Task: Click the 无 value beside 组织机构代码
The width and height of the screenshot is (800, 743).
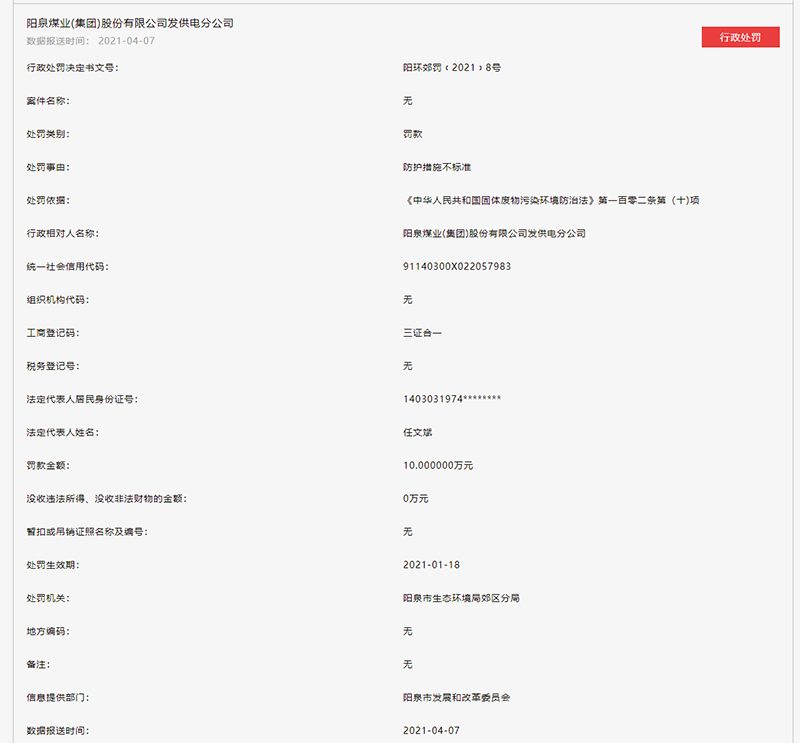Action: [408, 300]
